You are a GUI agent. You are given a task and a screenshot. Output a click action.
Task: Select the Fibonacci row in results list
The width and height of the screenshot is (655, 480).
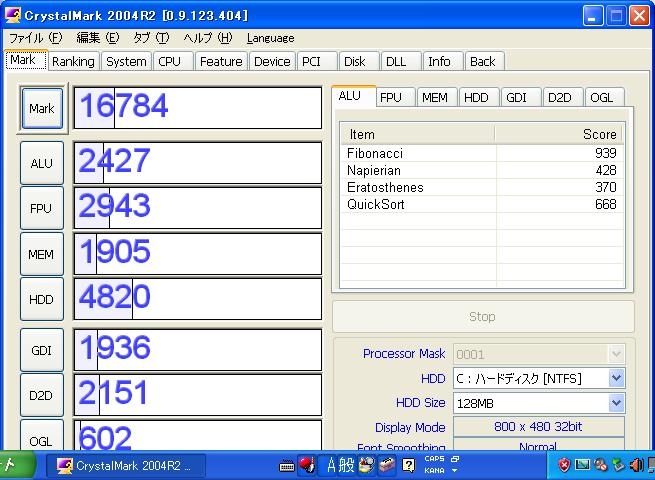(374, 153)
